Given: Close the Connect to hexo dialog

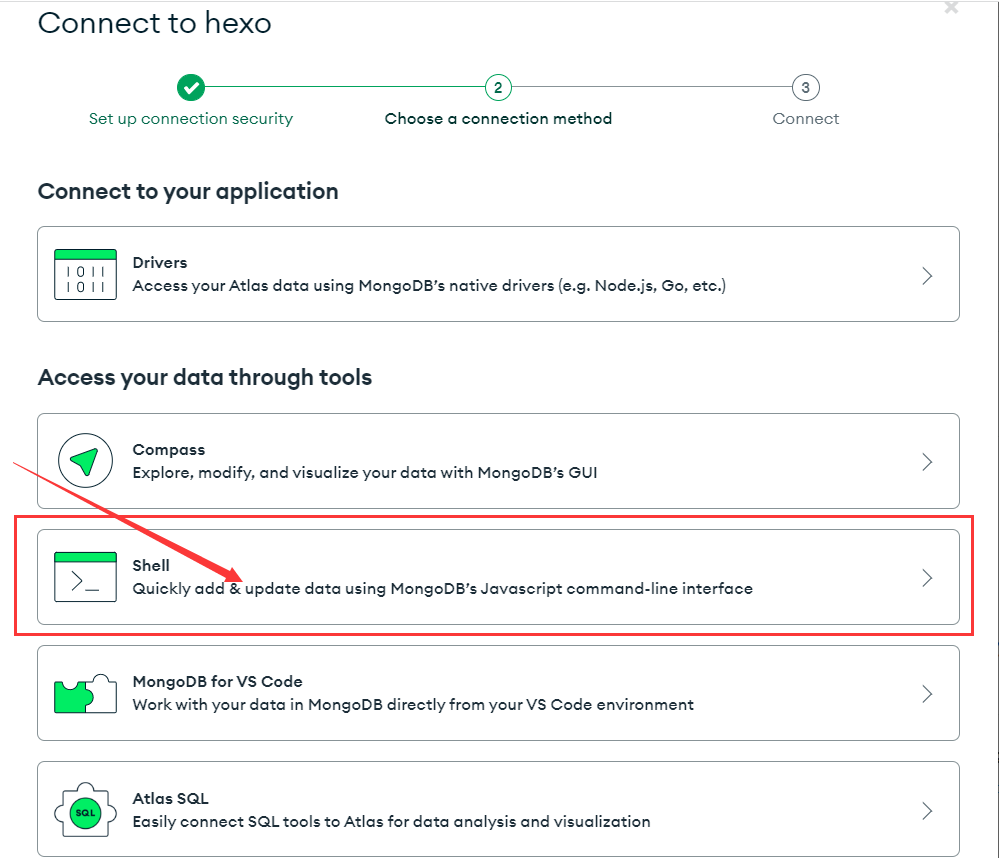Looking at the screenshot, I should click(951, 8).
